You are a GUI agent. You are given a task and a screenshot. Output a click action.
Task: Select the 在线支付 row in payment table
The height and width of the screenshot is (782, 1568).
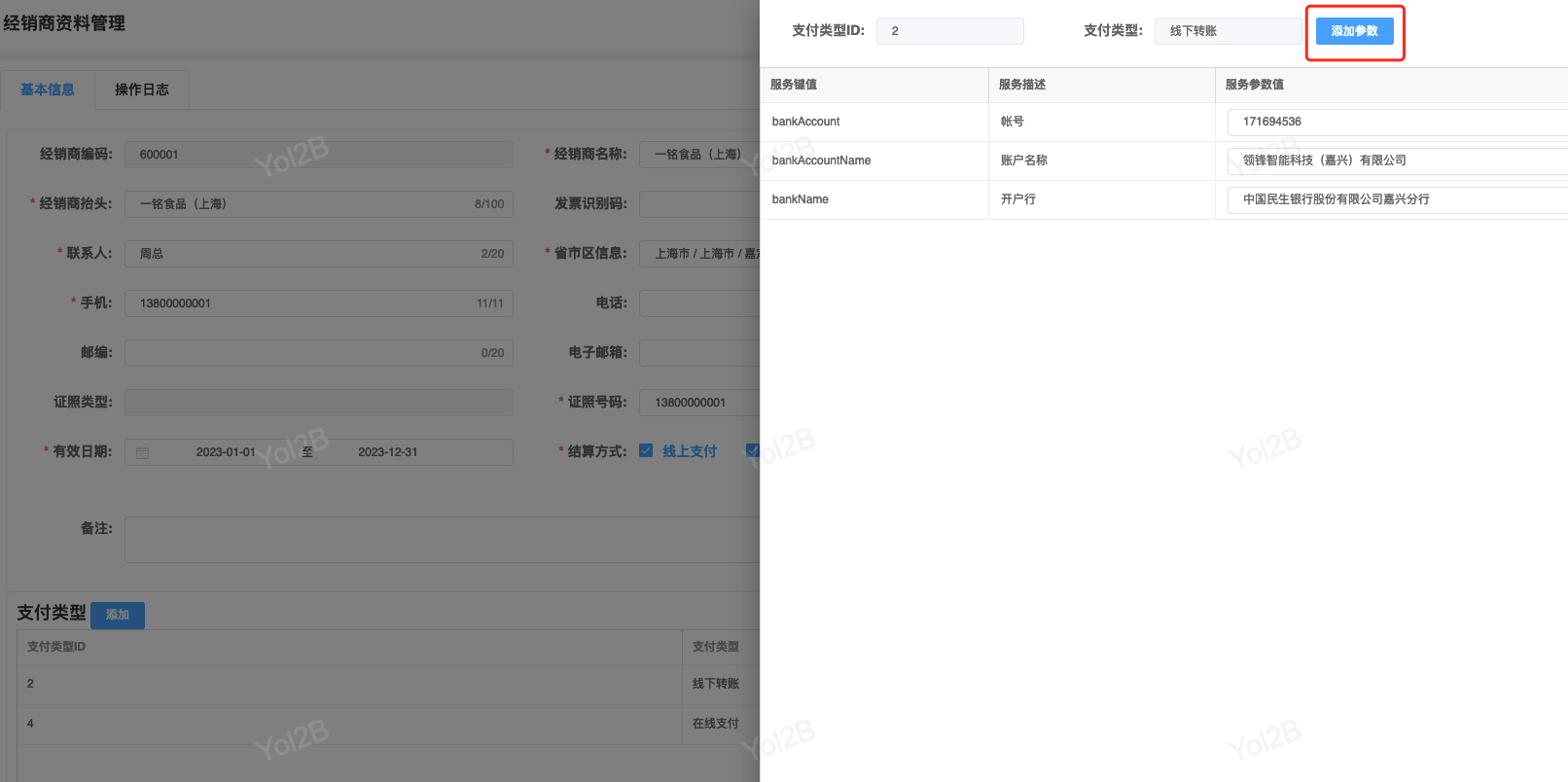tap(389, 724)
